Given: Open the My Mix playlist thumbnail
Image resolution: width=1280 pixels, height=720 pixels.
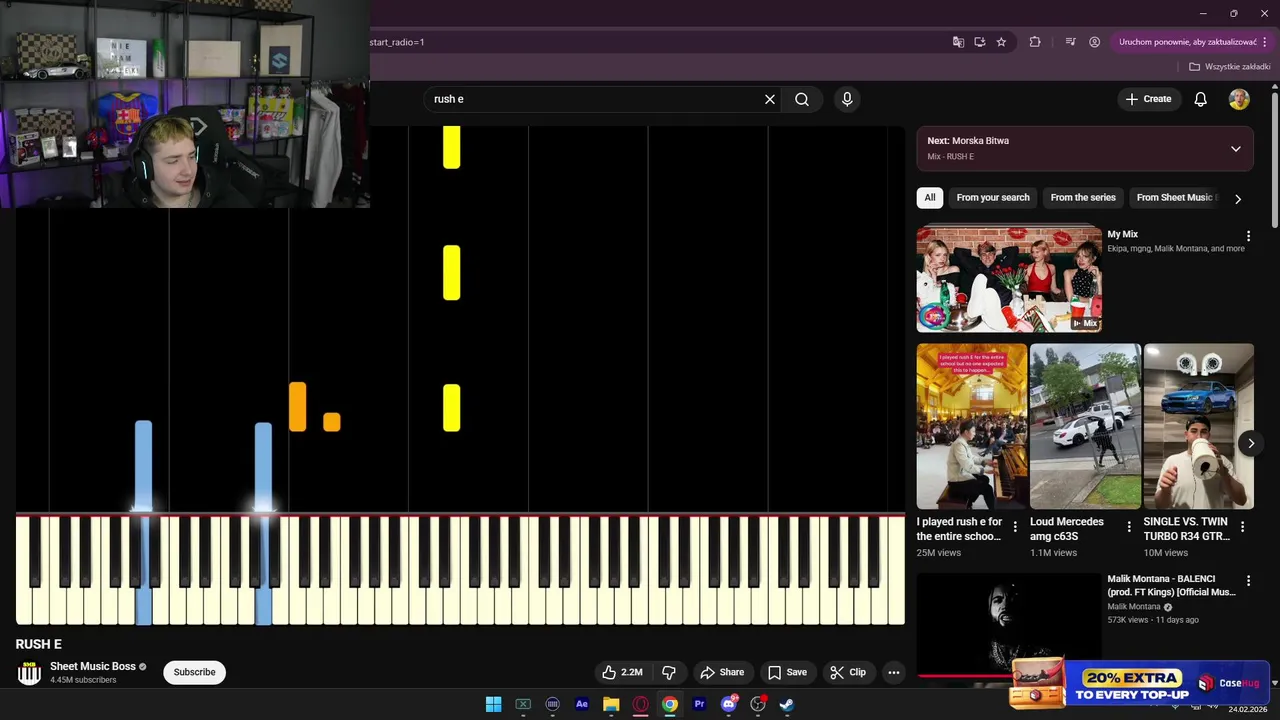Looking at the screenshot, I should pyautogui.click(x=1009, y=279).
